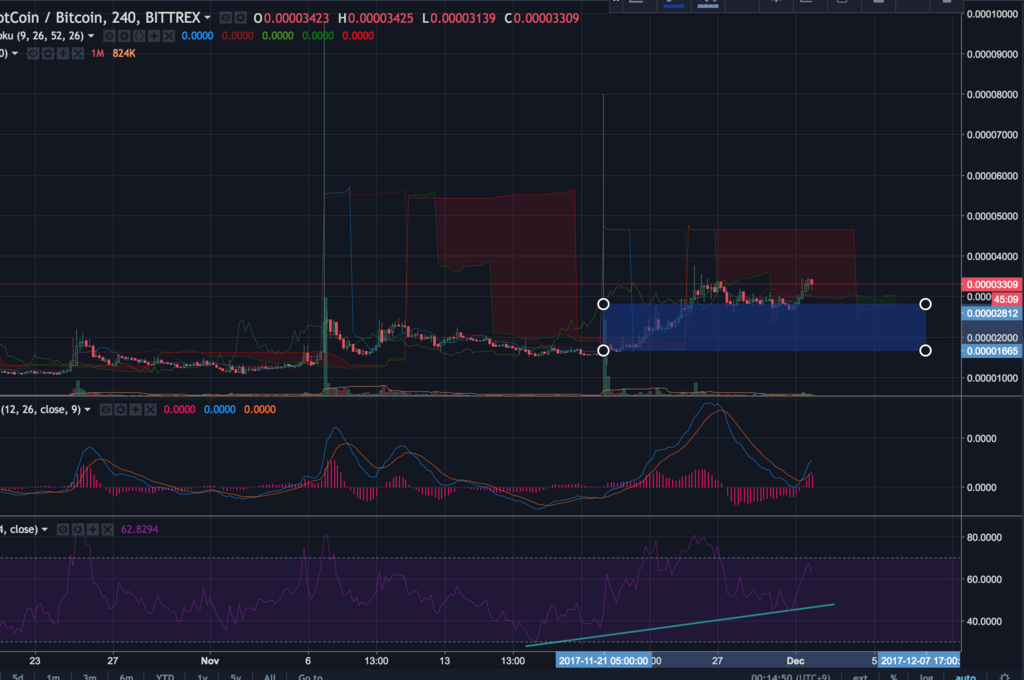Click the current price label 0.00003309

coord(992,284)
